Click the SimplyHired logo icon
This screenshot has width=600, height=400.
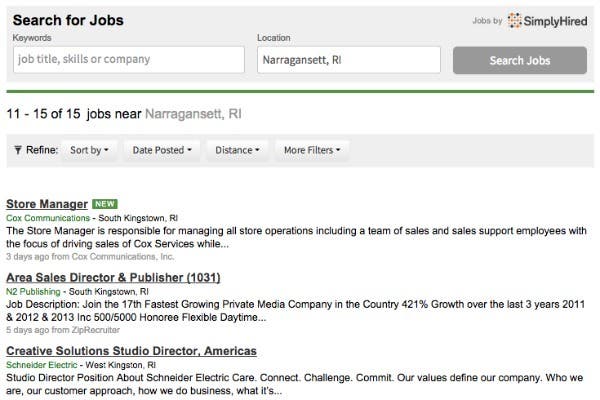click(514, 21)
